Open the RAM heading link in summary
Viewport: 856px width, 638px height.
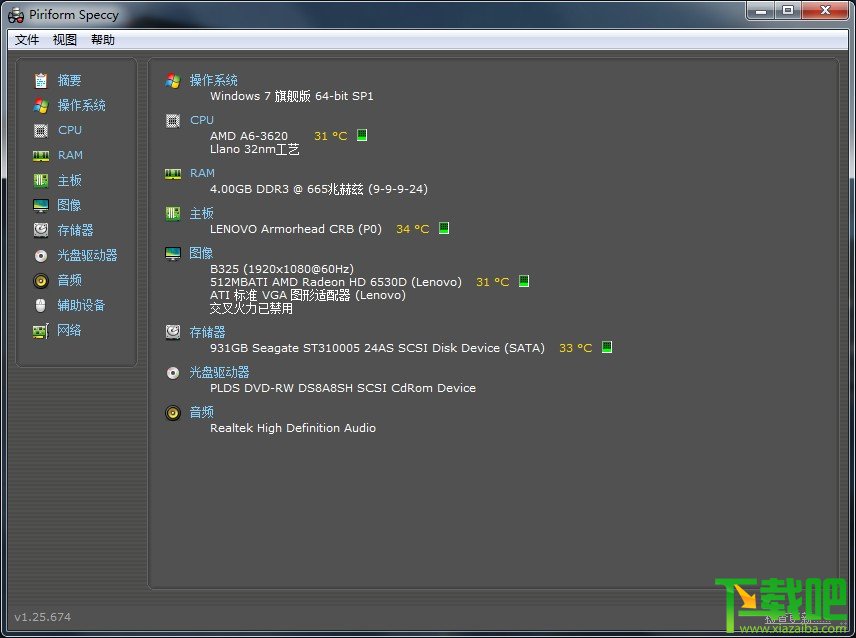(x=203, y=174)
